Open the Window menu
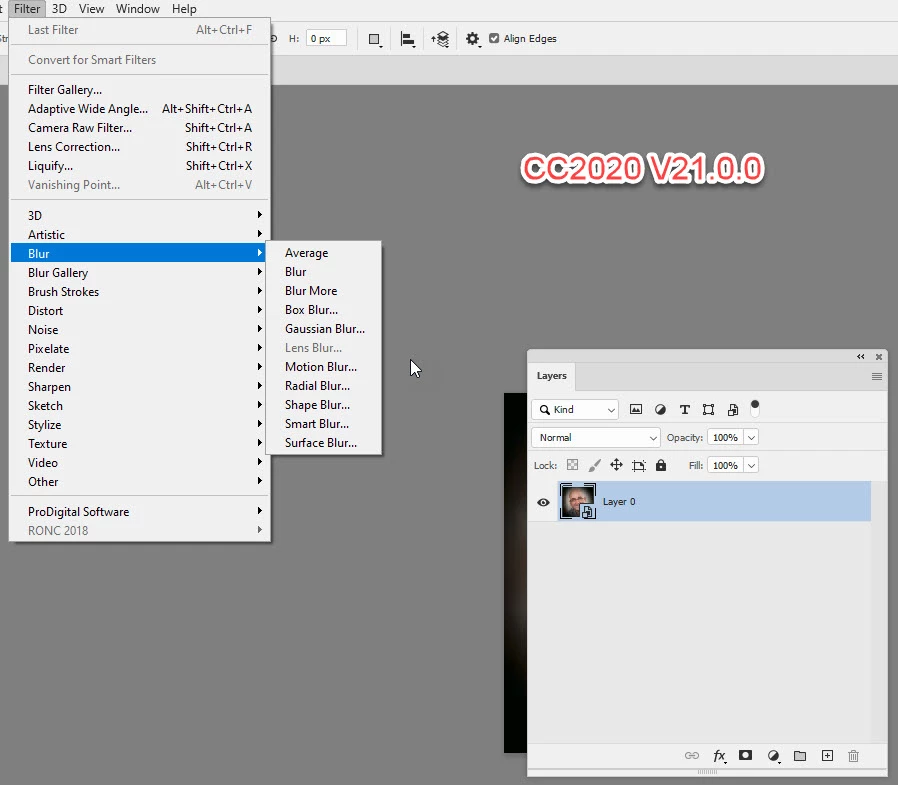The width and height of the screenshot is (898, 785). coord(137,9)
